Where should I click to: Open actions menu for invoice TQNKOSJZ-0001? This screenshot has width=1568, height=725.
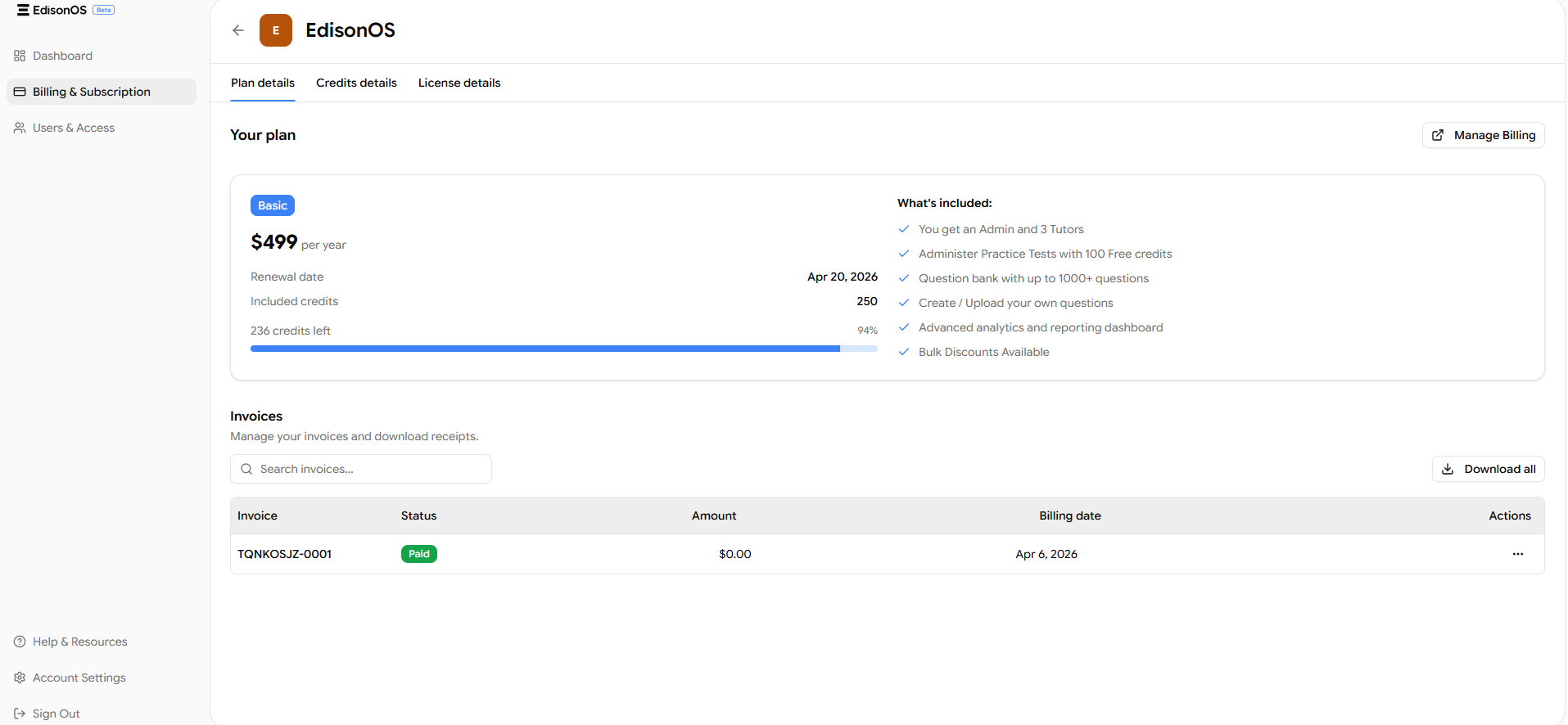click(1517, 554)
